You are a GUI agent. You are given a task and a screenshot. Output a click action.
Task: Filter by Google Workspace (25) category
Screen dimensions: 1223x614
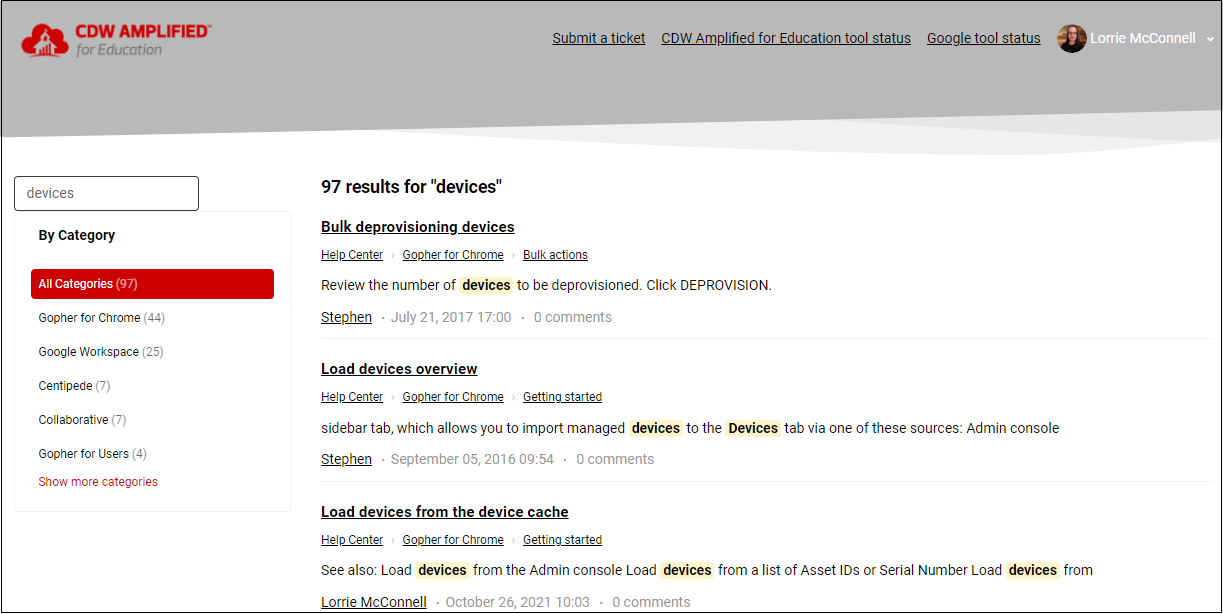point(100,352)
